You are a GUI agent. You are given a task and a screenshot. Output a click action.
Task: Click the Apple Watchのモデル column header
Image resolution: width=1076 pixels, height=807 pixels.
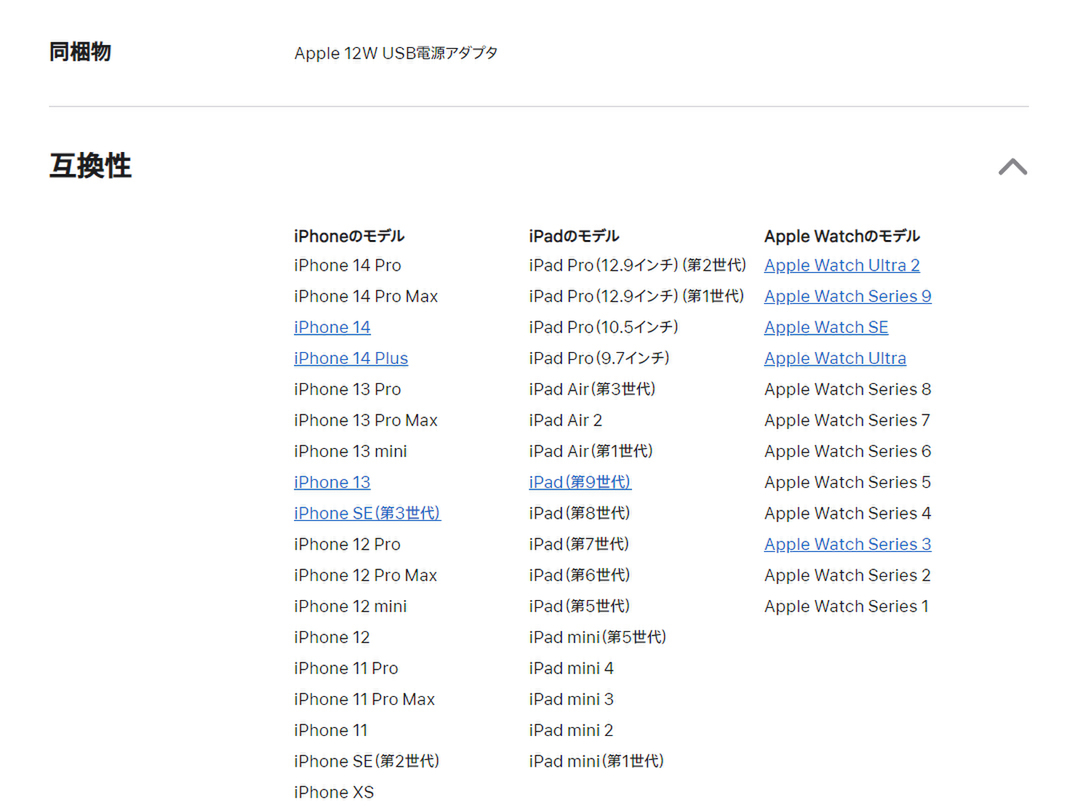click(x=842, y=236)
